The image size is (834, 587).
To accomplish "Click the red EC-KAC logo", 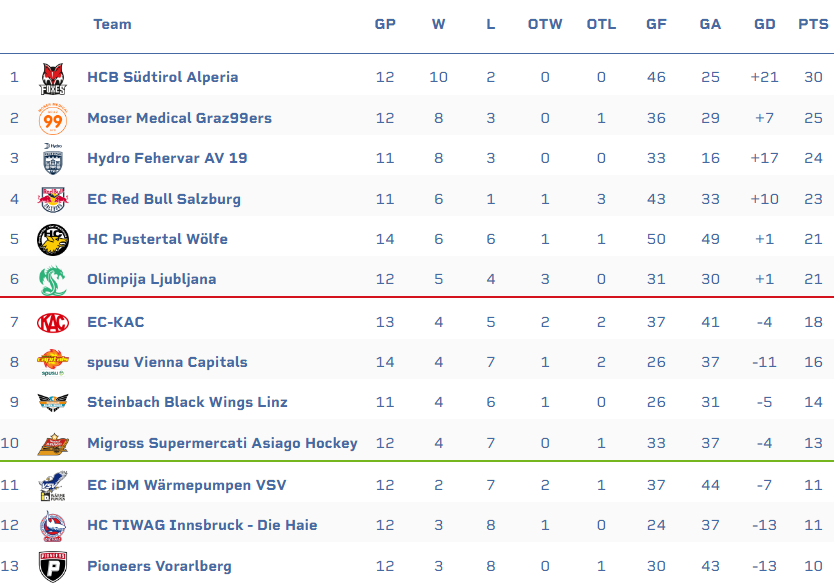I will click(x=53, y=323).
